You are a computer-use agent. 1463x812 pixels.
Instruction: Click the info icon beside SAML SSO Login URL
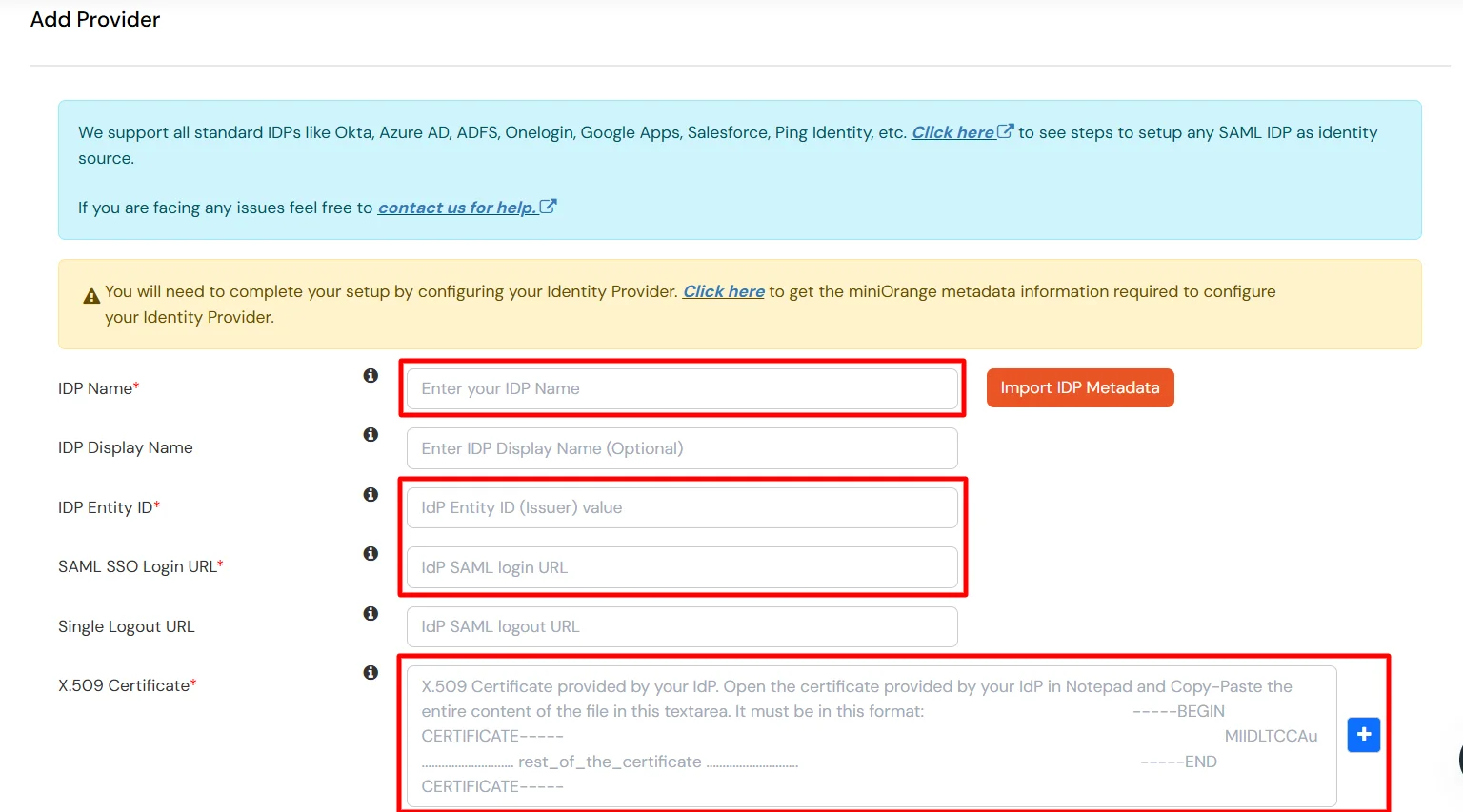pyautogui.click(x=371, y=553)
